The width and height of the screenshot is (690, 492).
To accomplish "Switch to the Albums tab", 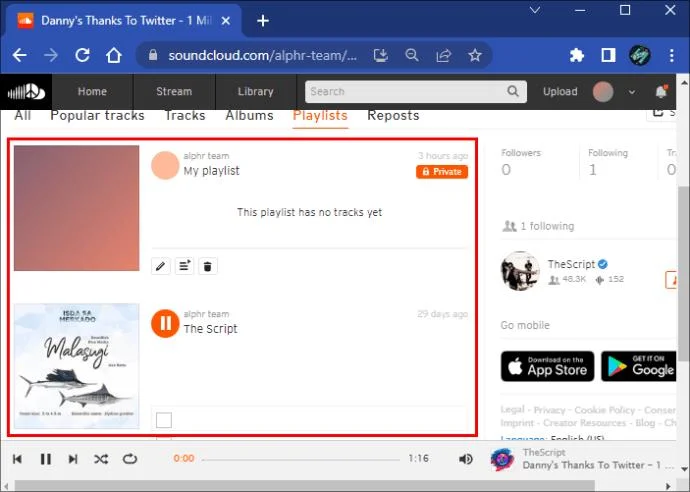I will (x=250, y=115).
